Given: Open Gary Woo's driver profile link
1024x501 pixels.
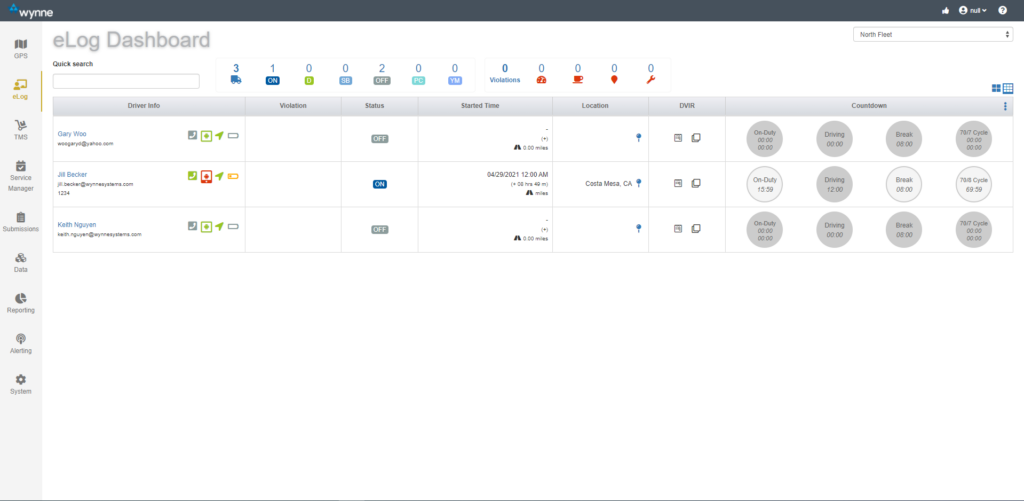Looking at the screenshot, I should (x=71, y=133).
